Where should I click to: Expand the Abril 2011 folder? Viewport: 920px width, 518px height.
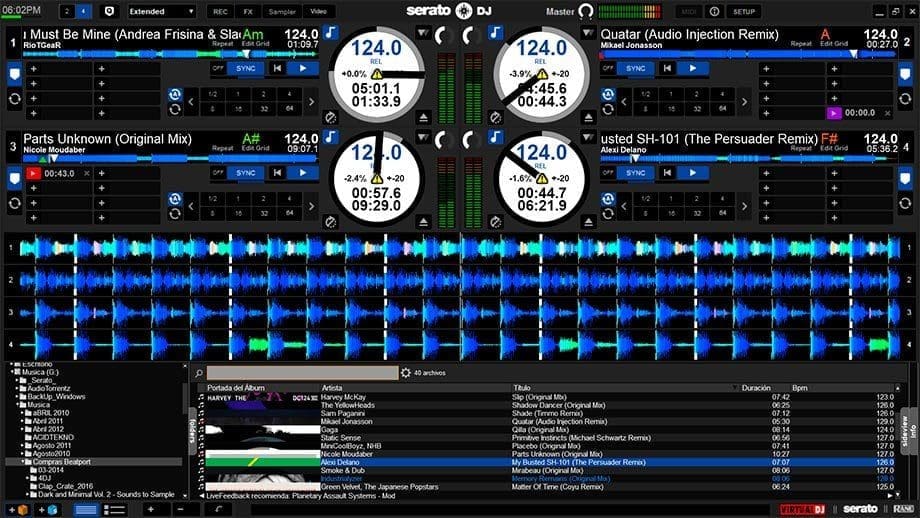coord(22,421)
